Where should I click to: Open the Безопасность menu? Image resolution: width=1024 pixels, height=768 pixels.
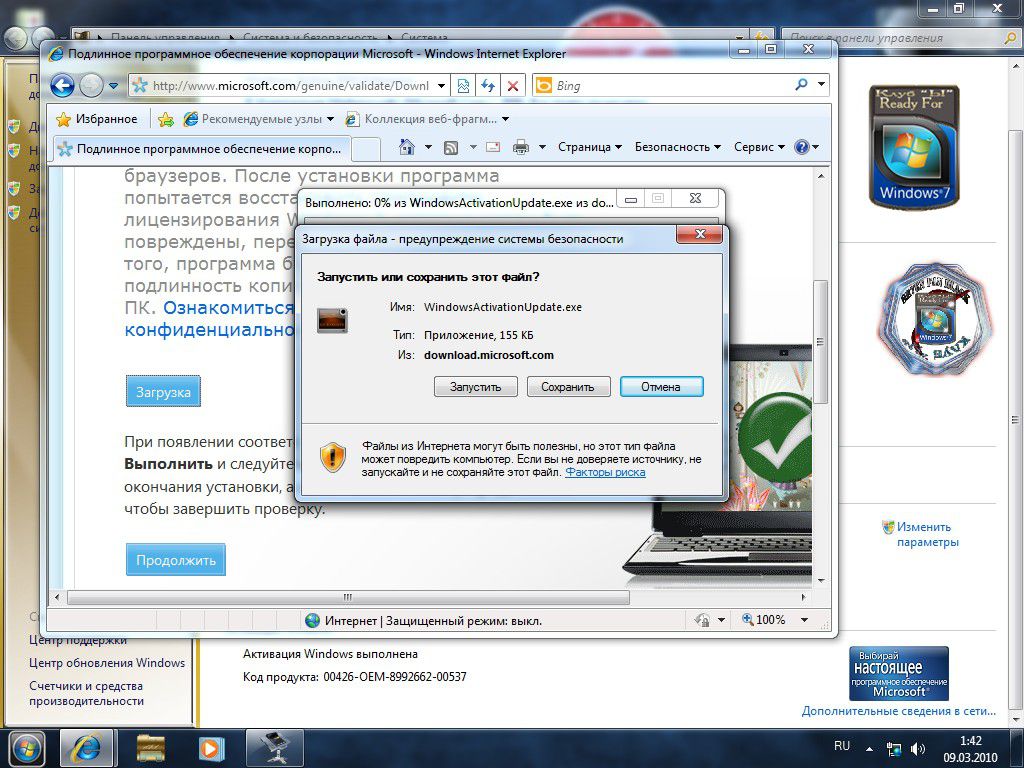[677, 147]
